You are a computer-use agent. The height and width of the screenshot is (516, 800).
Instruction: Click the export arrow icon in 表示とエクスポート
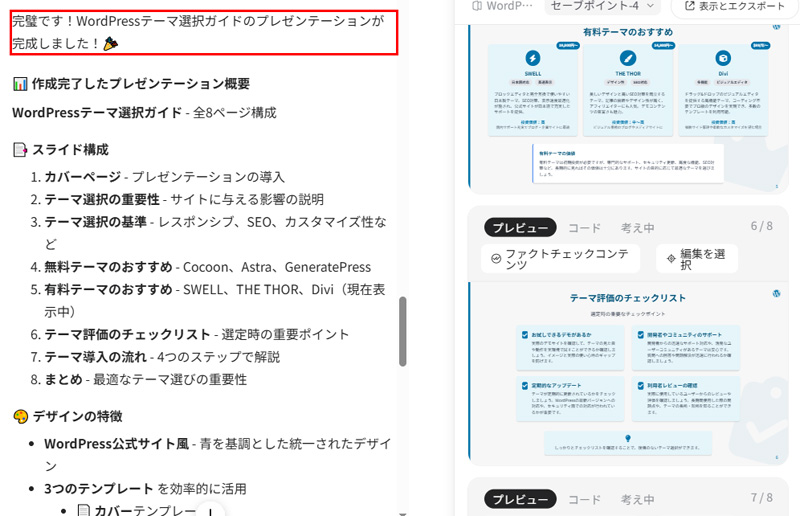689,6
